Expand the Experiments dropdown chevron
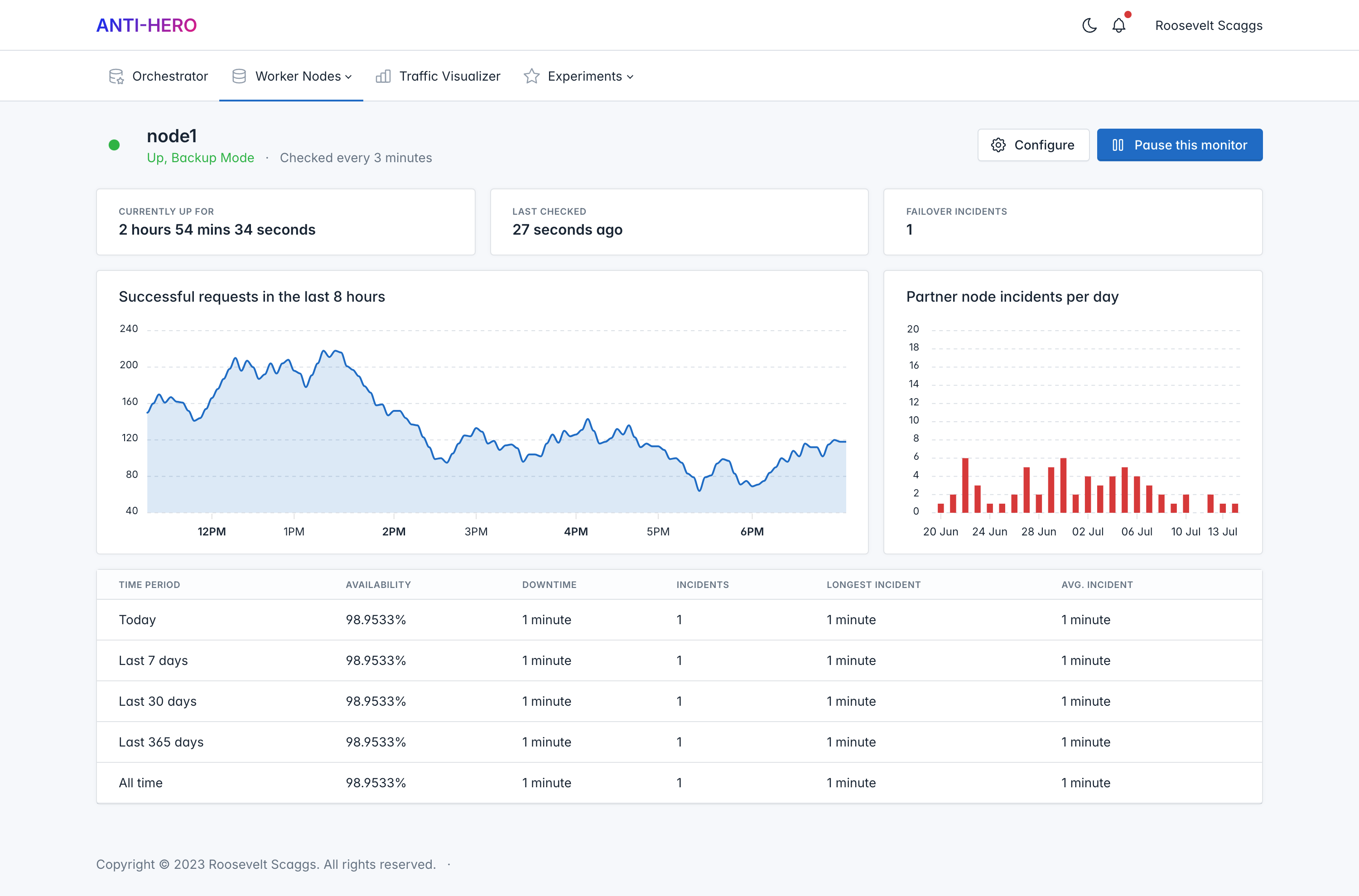 tap(630, 77)
